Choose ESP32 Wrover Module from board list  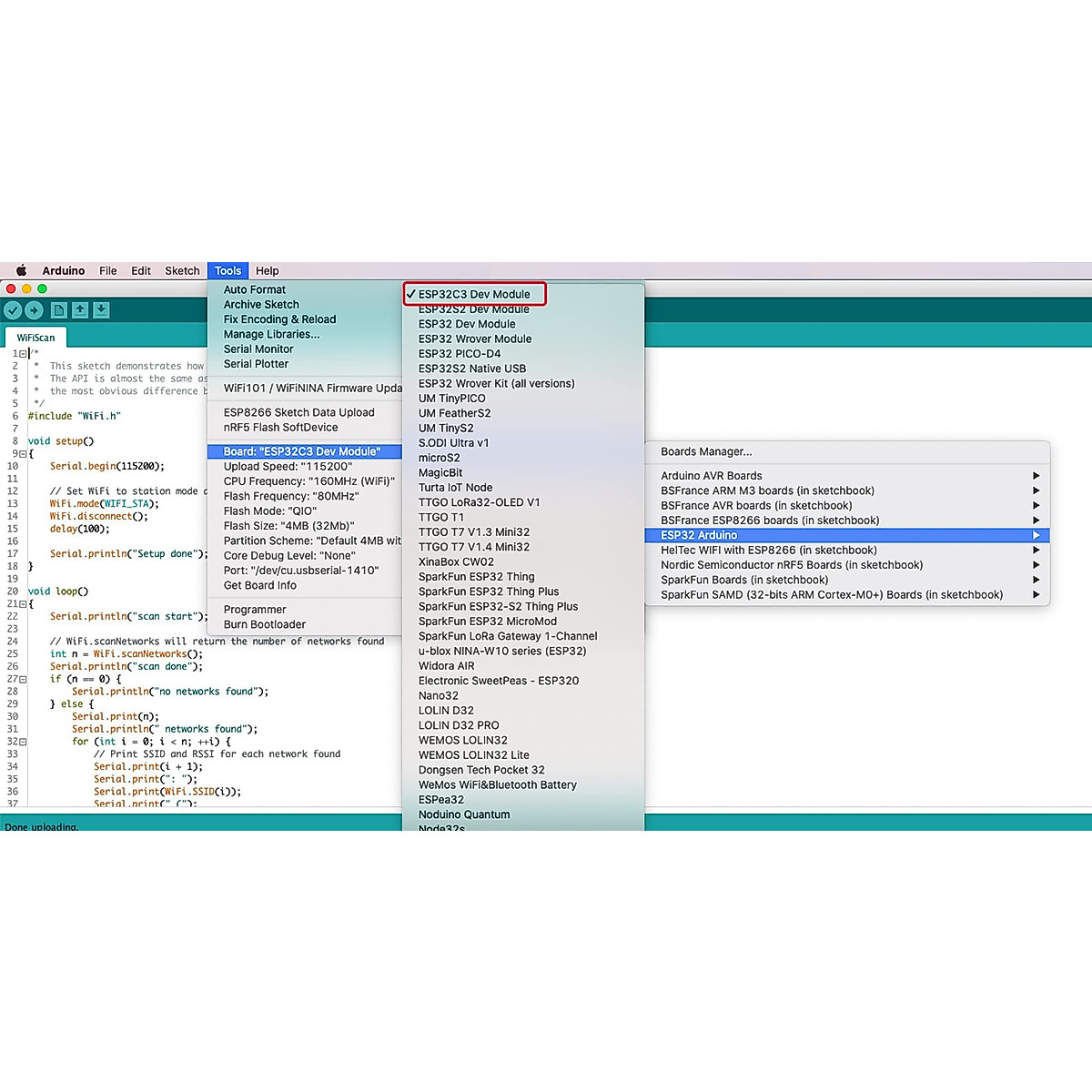click(x=474, y=339)
